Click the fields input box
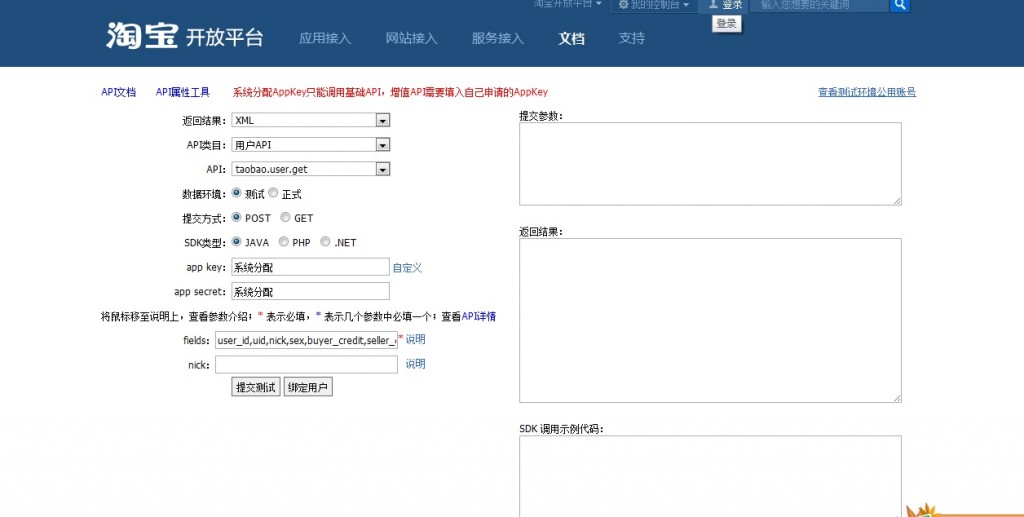The height and width of the screenshot is (517, 1024). click(x=306, y=340)
